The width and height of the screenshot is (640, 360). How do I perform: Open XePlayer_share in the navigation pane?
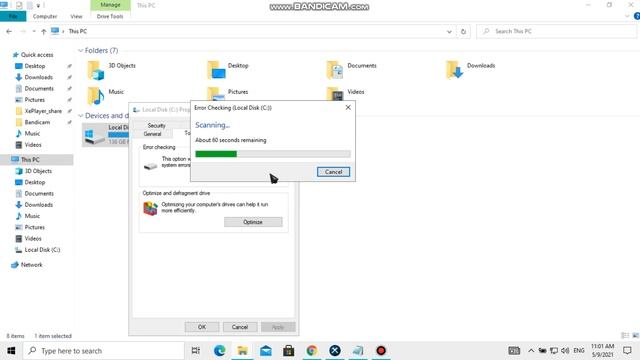[43, 111]
